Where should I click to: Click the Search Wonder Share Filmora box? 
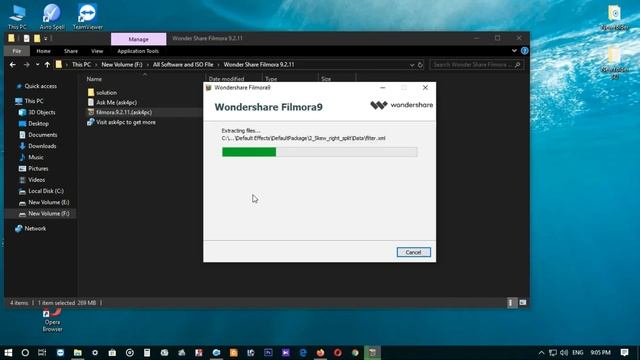(x=476, y=64)
